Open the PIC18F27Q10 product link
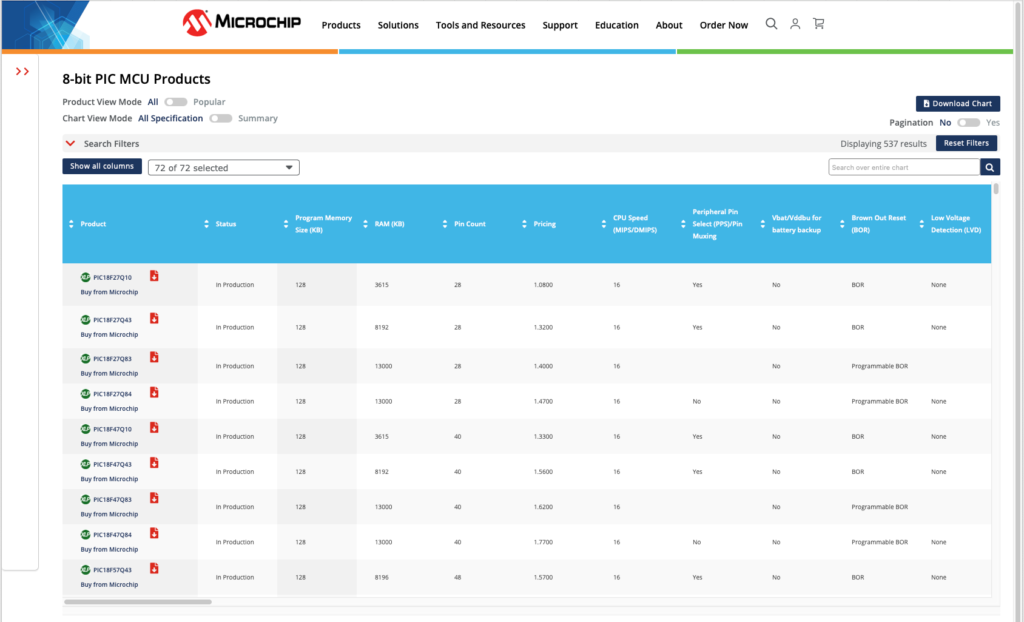 [x=112, y=278]
